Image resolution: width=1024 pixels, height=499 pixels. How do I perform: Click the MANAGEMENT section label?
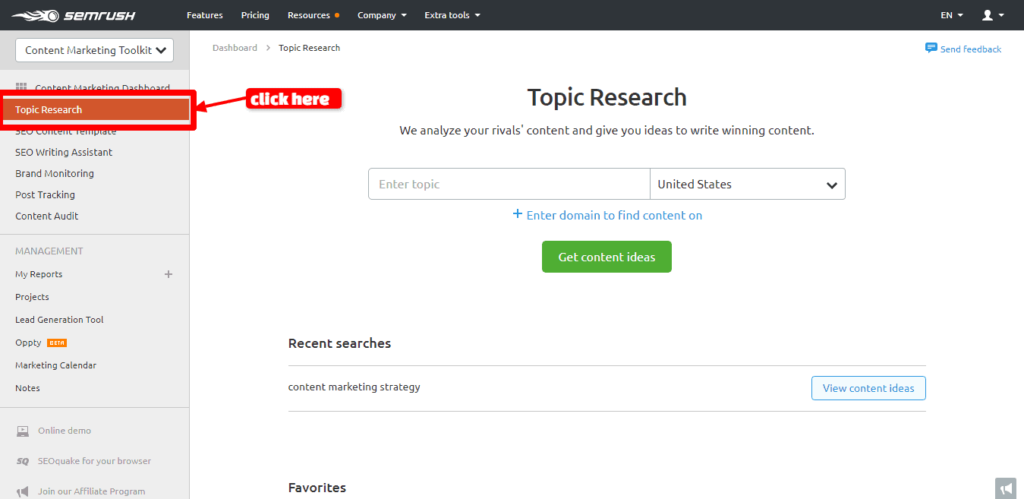click(x=49, y=251)
